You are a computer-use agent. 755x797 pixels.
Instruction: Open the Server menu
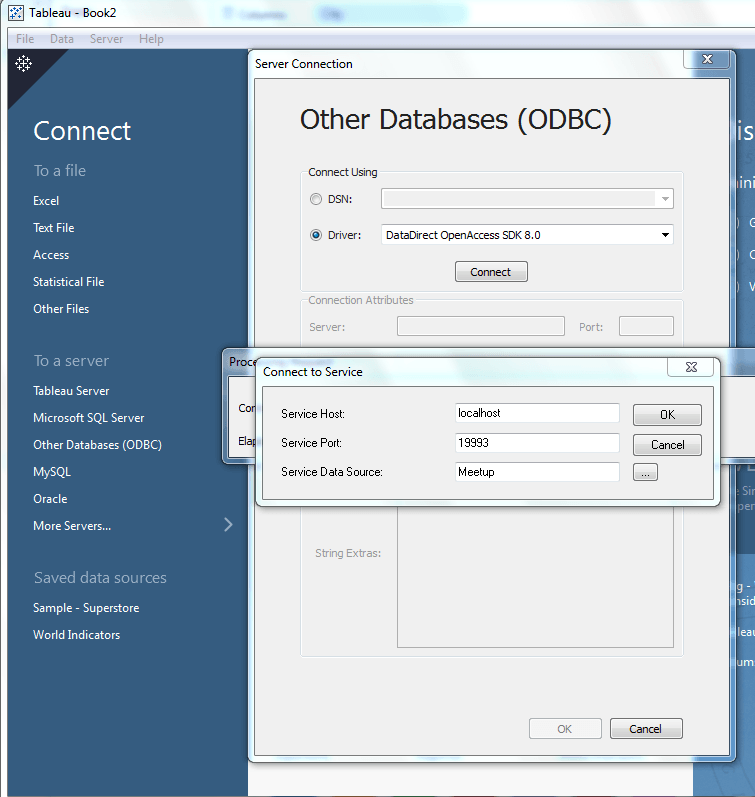tap(107, 39)
